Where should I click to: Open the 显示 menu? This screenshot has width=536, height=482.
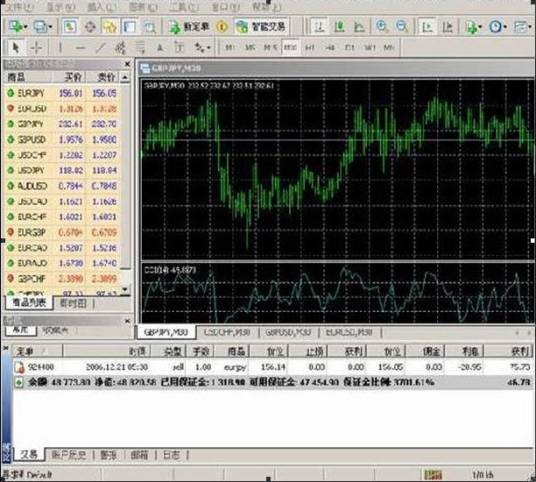[x=61, y=7]
